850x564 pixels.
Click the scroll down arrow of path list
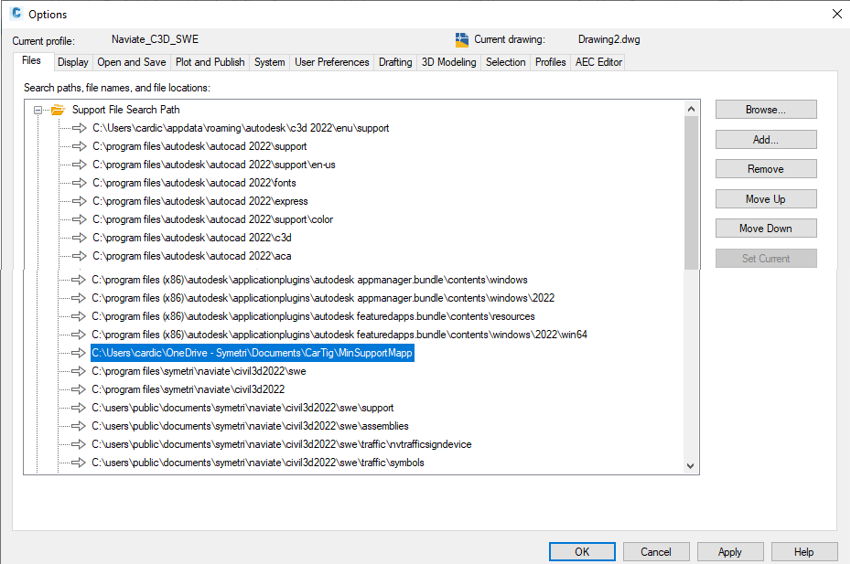[x=691, y=465]
